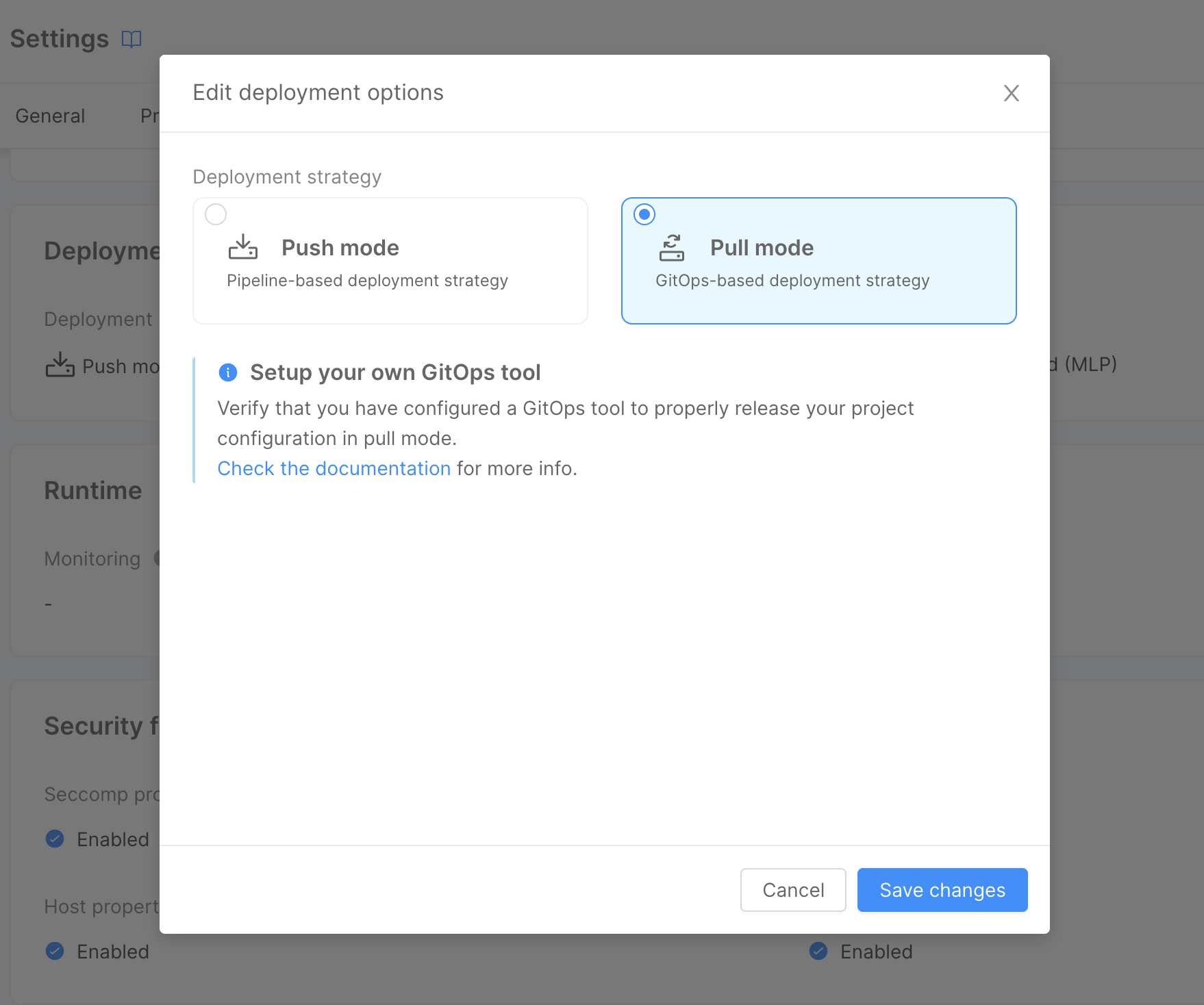Click the Runtime section heading
1204x1005 pixels.
pos(93,491)
